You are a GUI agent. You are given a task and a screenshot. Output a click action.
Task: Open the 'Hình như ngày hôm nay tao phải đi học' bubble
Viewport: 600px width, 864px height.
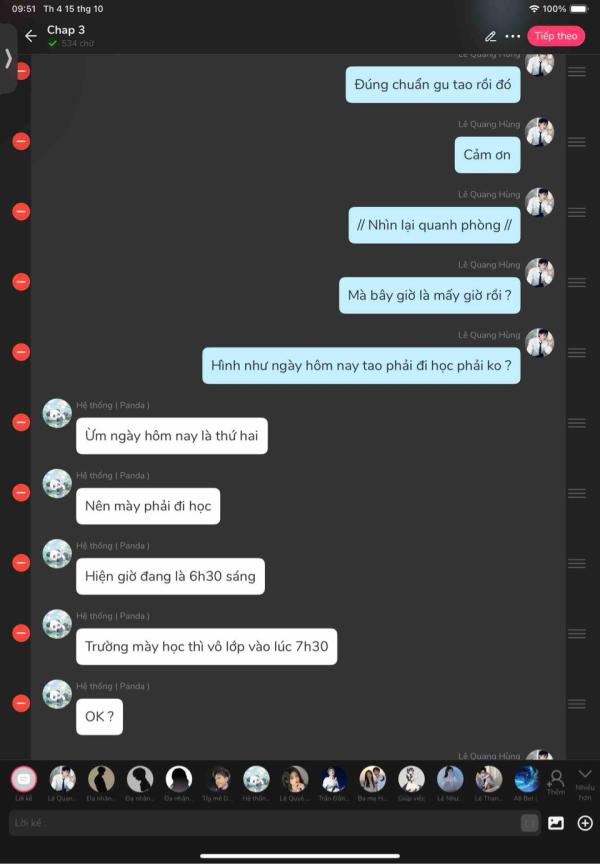pos(361,365)
